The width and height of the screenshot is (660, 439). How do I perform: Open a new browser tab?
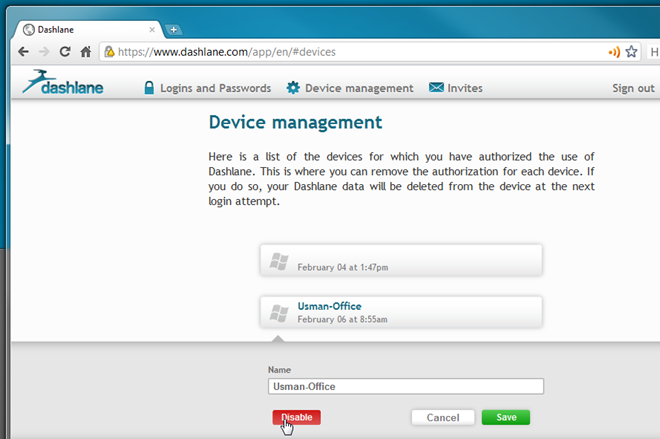coord(173,30)
